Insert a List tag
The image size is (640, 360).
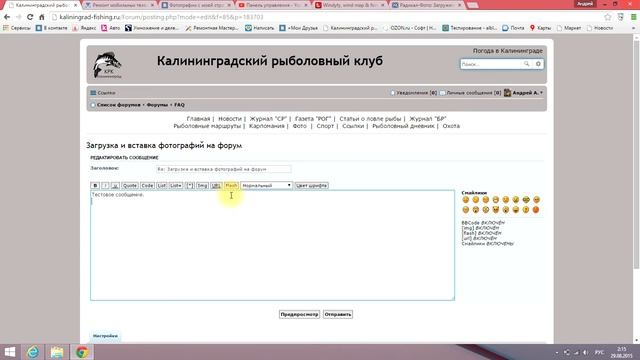(162, 185)
